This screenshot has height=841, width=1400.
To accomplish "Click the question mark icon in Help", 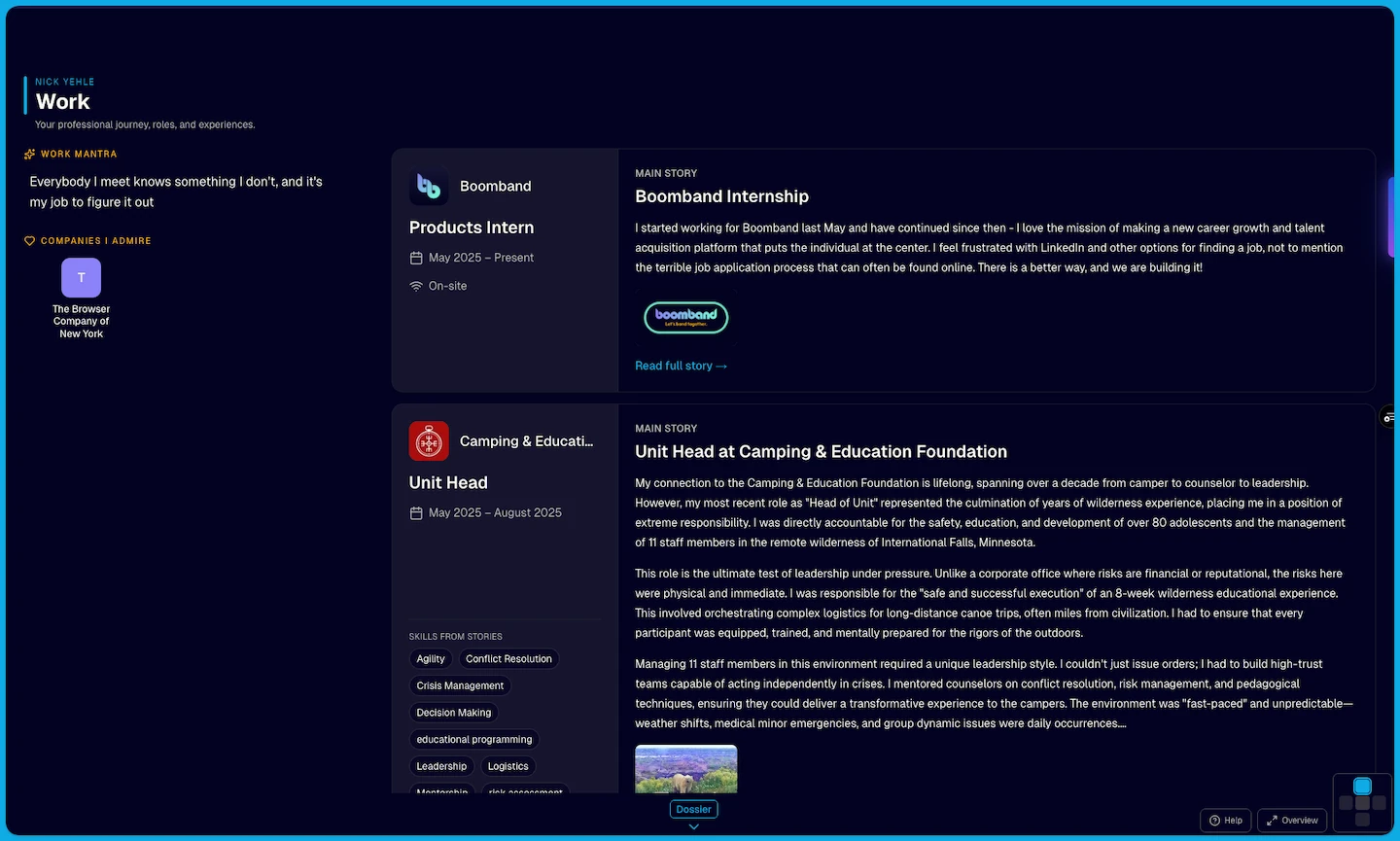I will point(1214,821).
